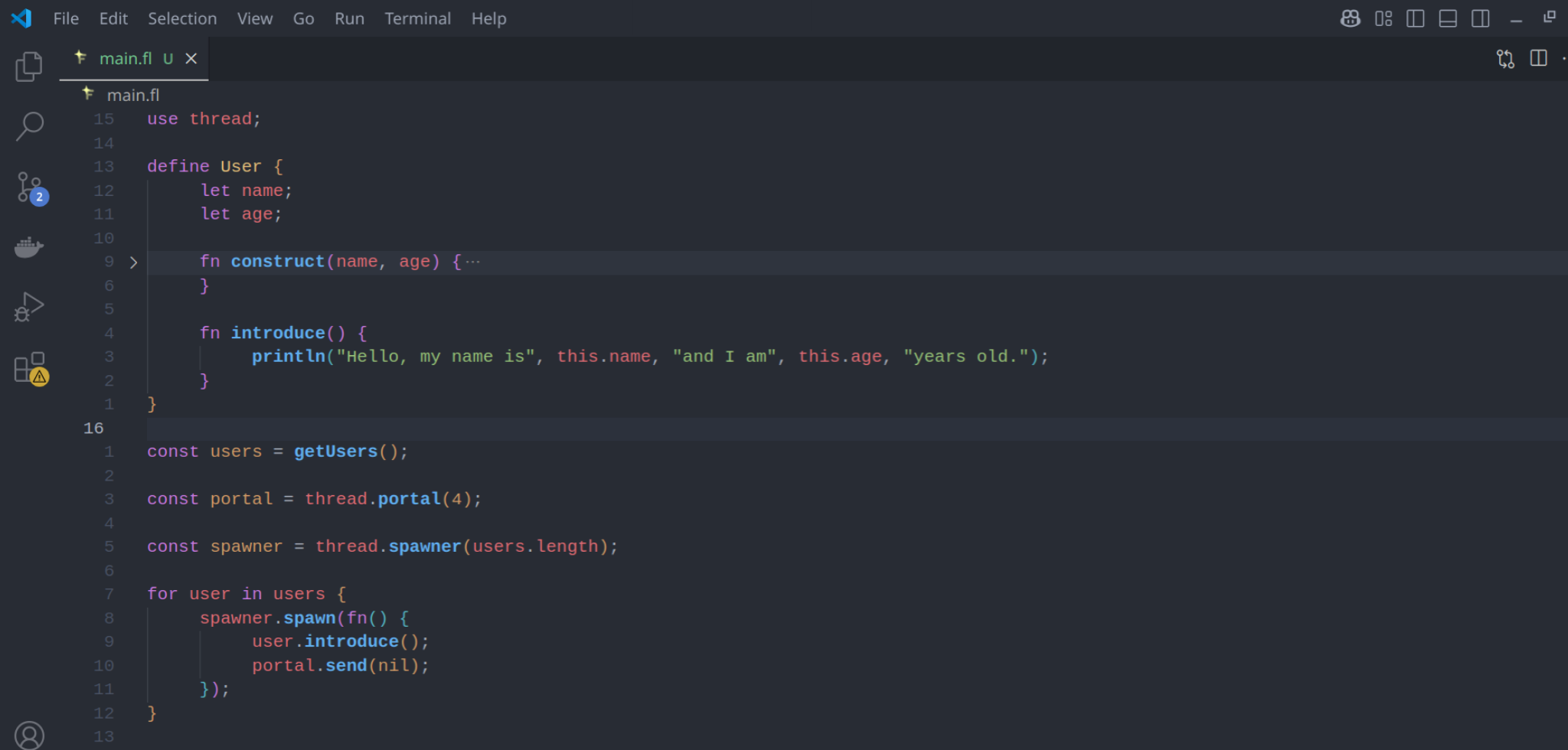1568x750 pixels.
Task: Open the Run and Debug view
Action: click(29, 307)
